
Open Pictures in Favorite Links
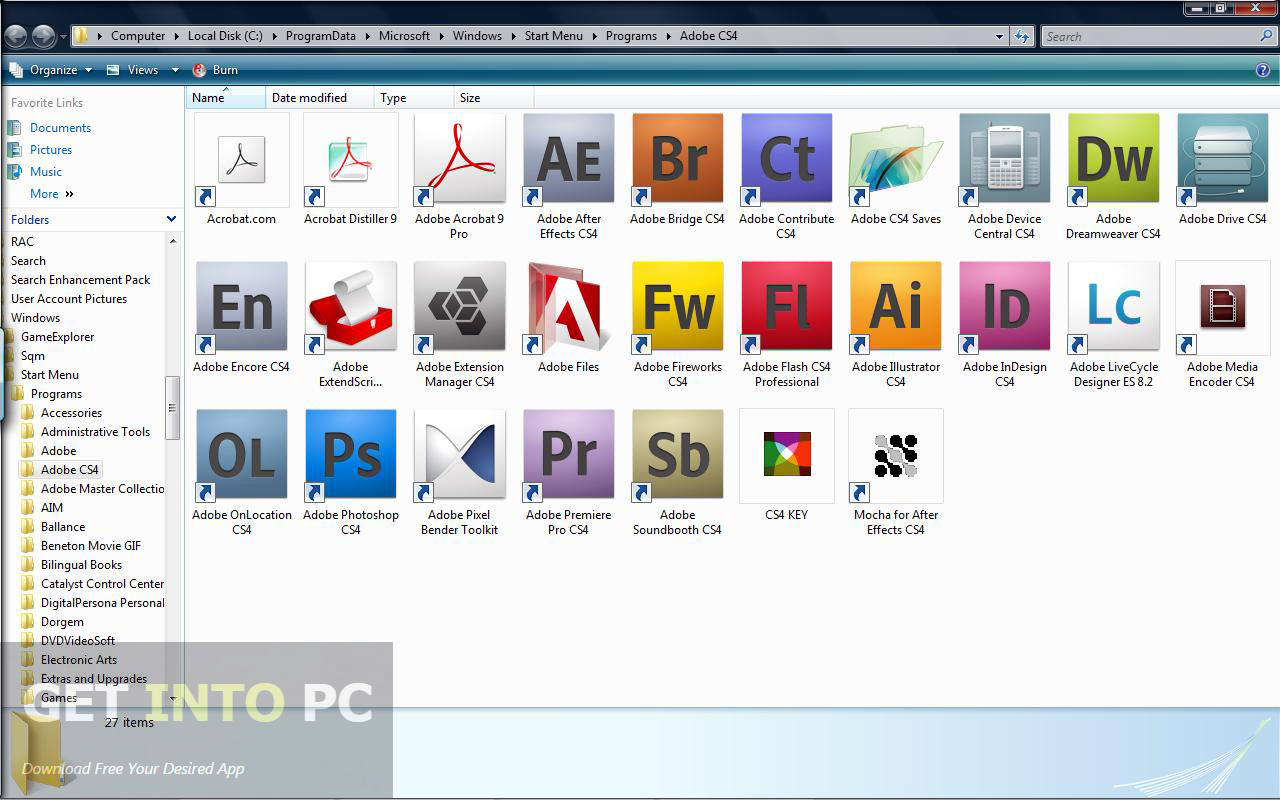pyautogui.click(x=51, y=150)
